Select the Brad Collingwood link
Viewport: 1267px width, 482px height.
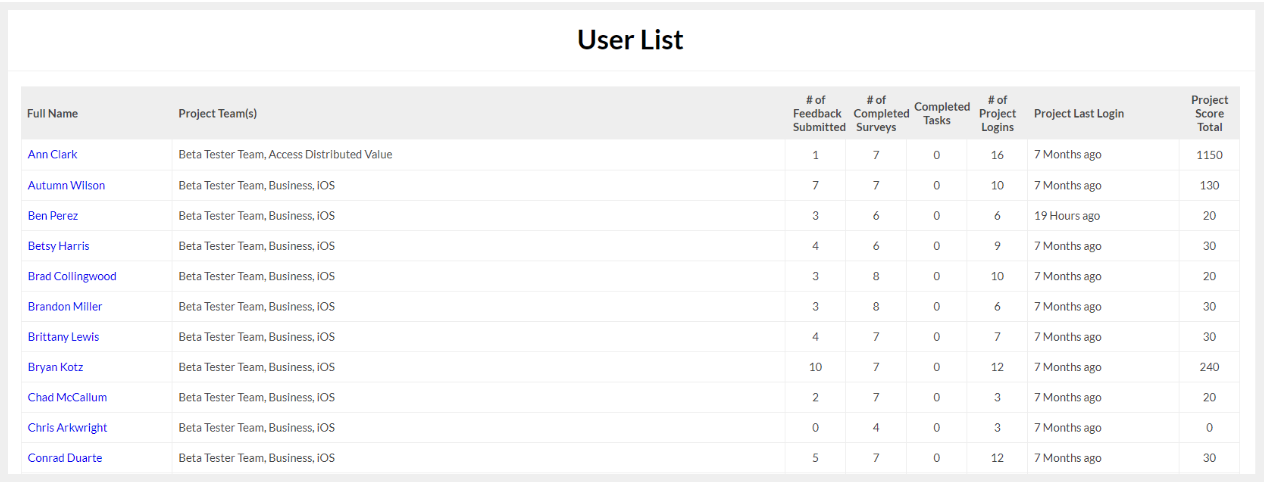point(72,276)
